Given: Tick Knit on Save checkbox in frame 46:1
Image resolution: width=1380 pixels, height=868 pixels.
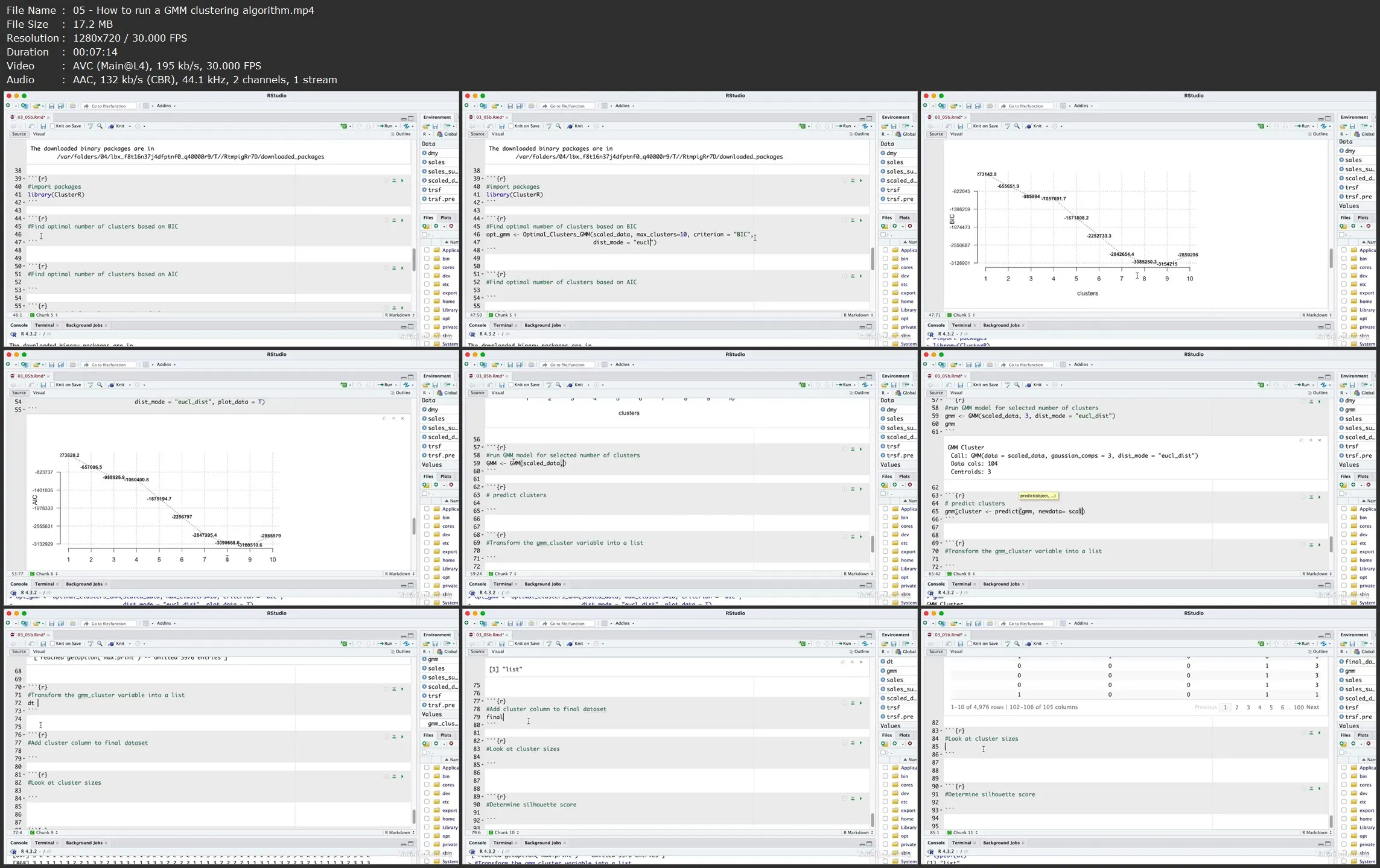Looking at the screenshot, I should click(52, 126).
